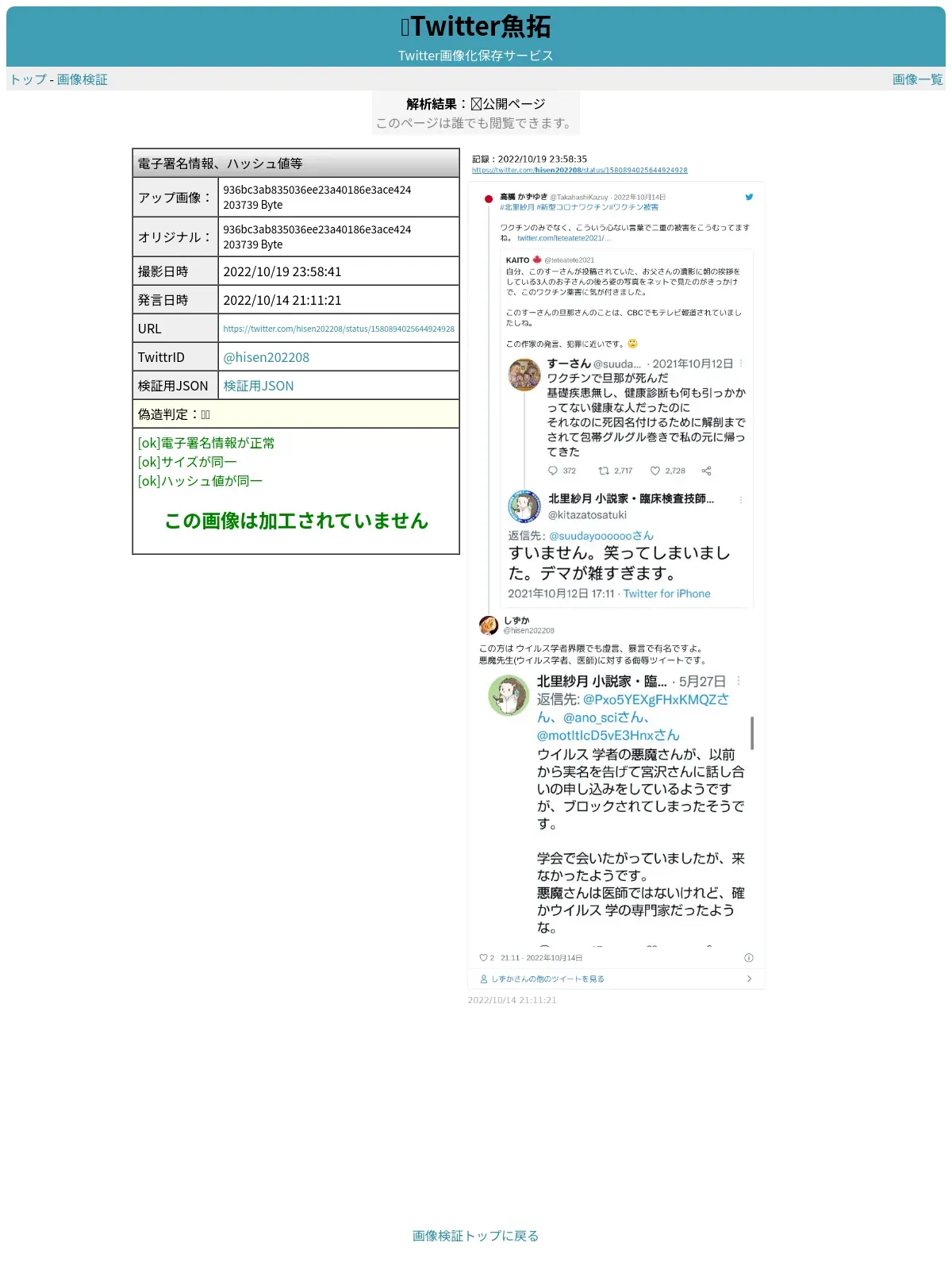Click the reply icon showing 372
952x1281 pixels.
coord(553,471)
